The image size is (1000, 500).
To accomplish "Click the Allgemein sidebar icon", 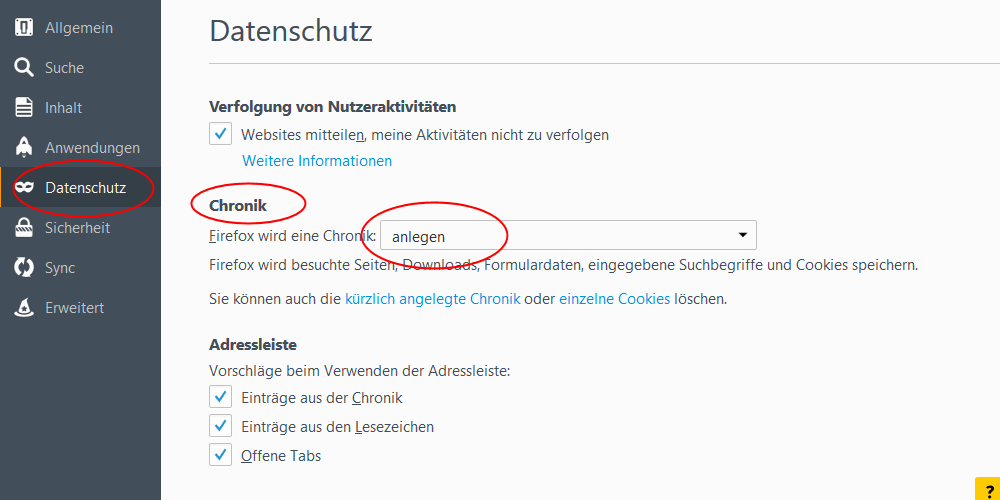I will [24, 28].
